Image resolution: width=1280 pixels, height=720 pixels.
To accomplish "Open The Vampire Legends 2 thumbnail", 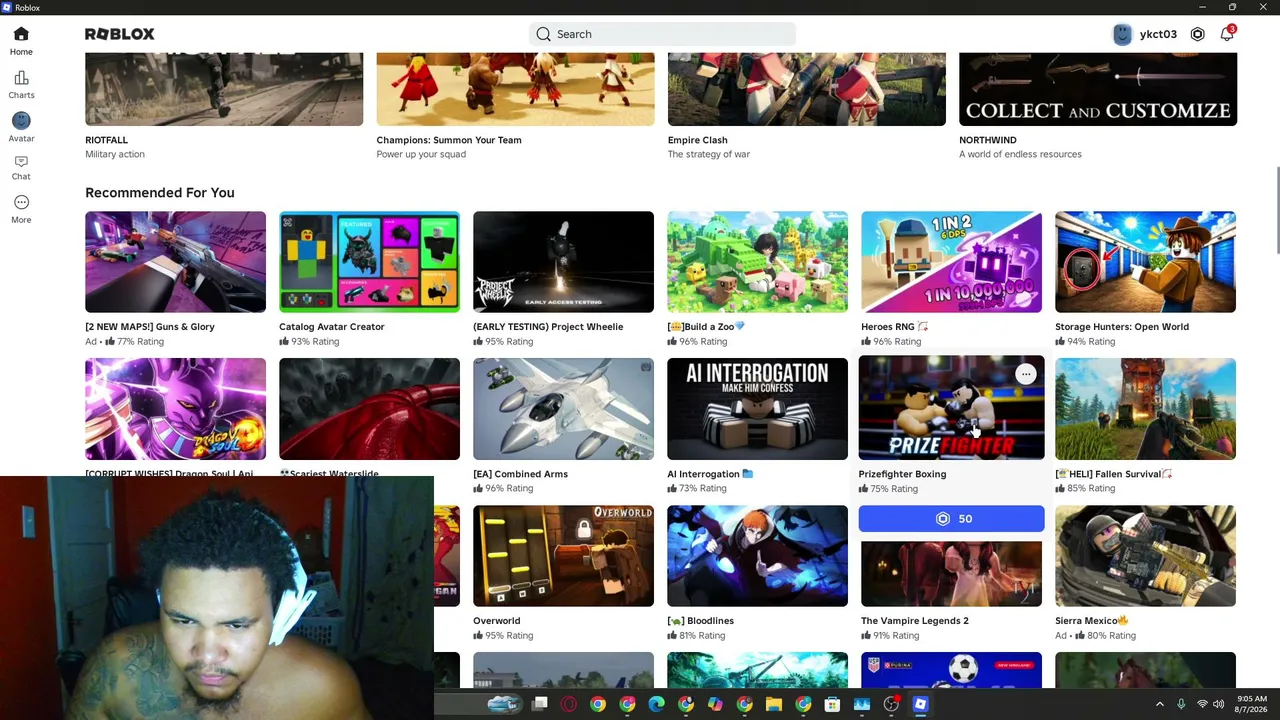I will pyautogui.click(x=951, y=573).
